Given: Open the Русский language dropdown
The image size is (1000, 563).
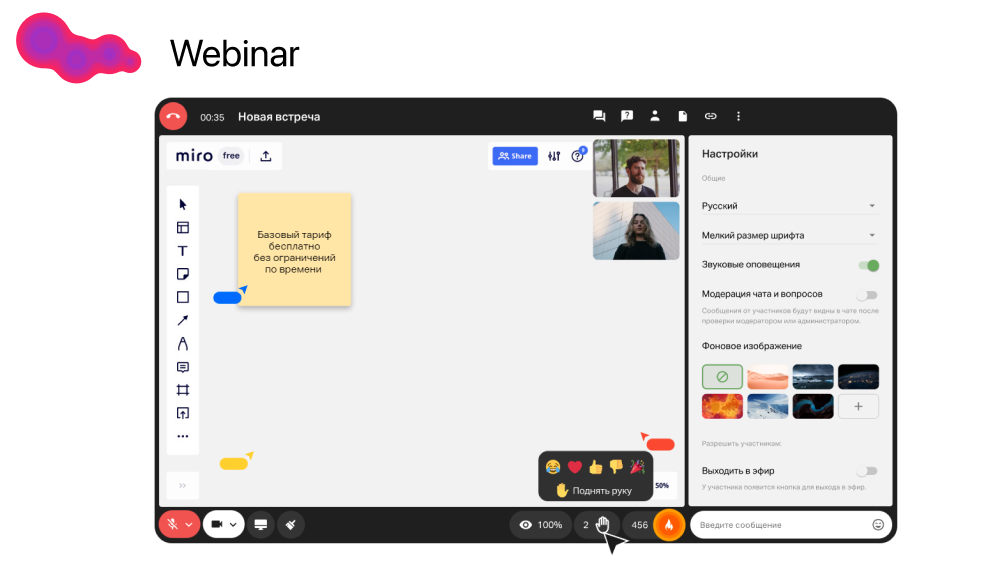Looking at the screenshot, I should coord(789,206).
